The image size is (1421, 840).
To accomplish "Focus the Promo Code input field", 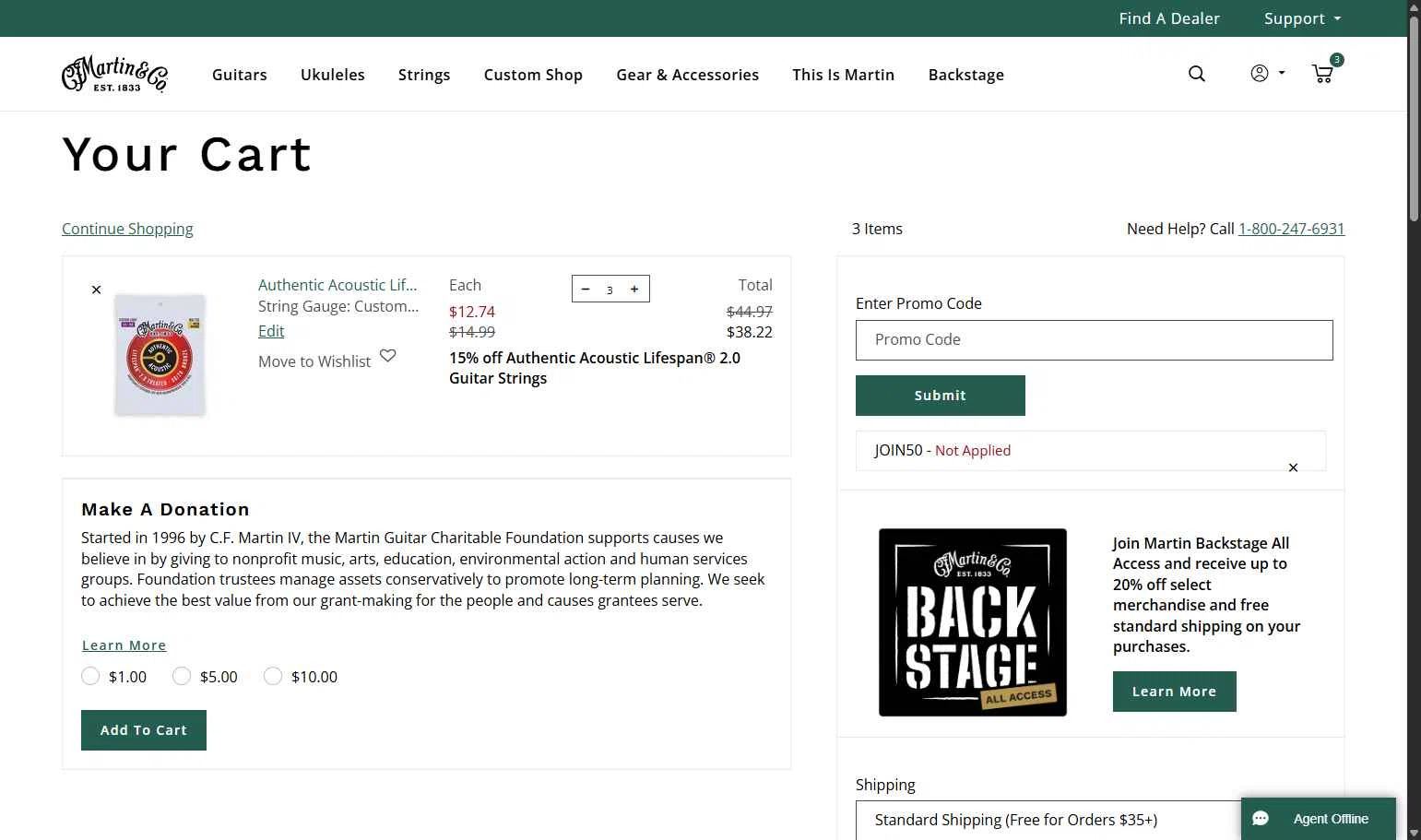I will click(1095, 340).
